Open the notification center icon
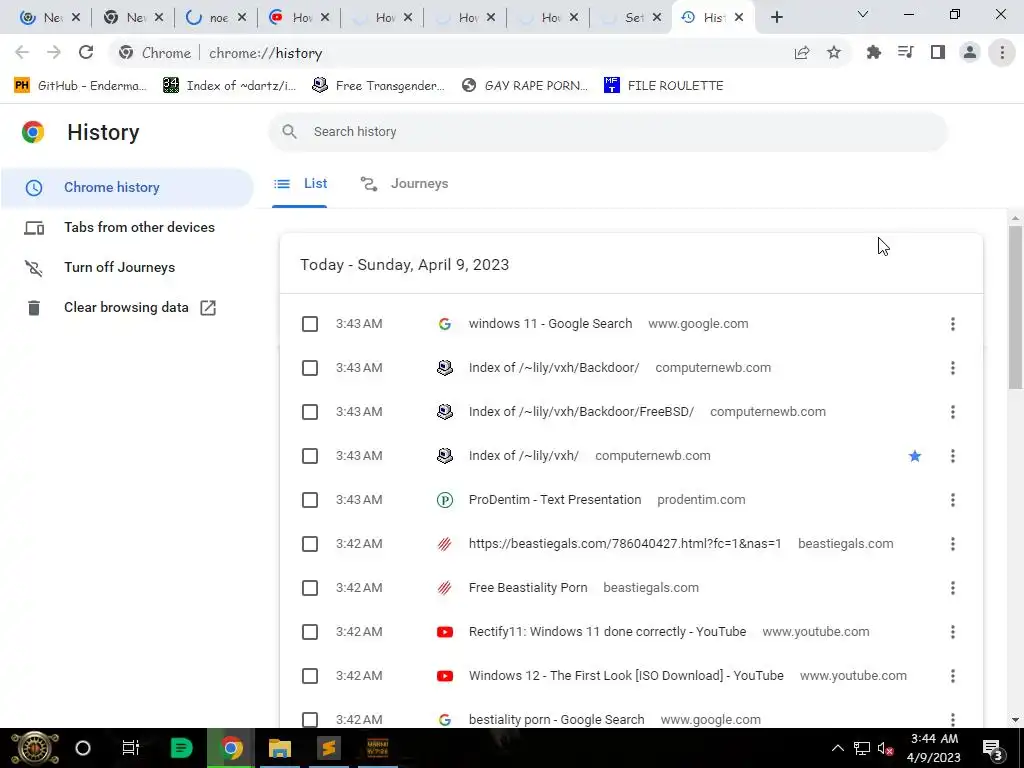Screen dimensions: 1024x768 993,749
